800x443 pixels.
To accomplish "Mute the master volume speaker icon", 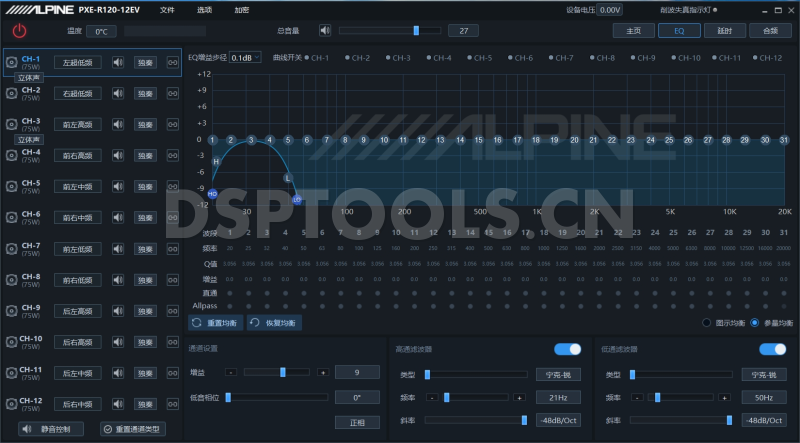I will click(325, 31).
